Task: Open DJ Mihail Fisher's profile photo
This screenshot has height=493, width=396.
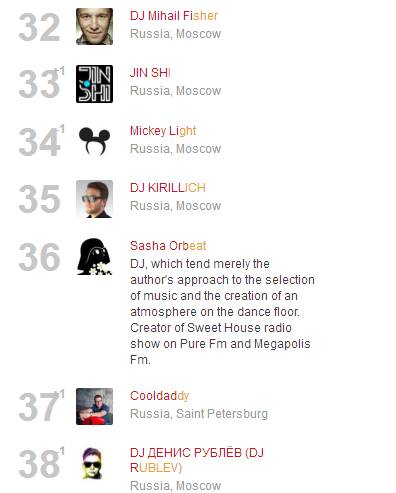Action: tap(94, 27)
